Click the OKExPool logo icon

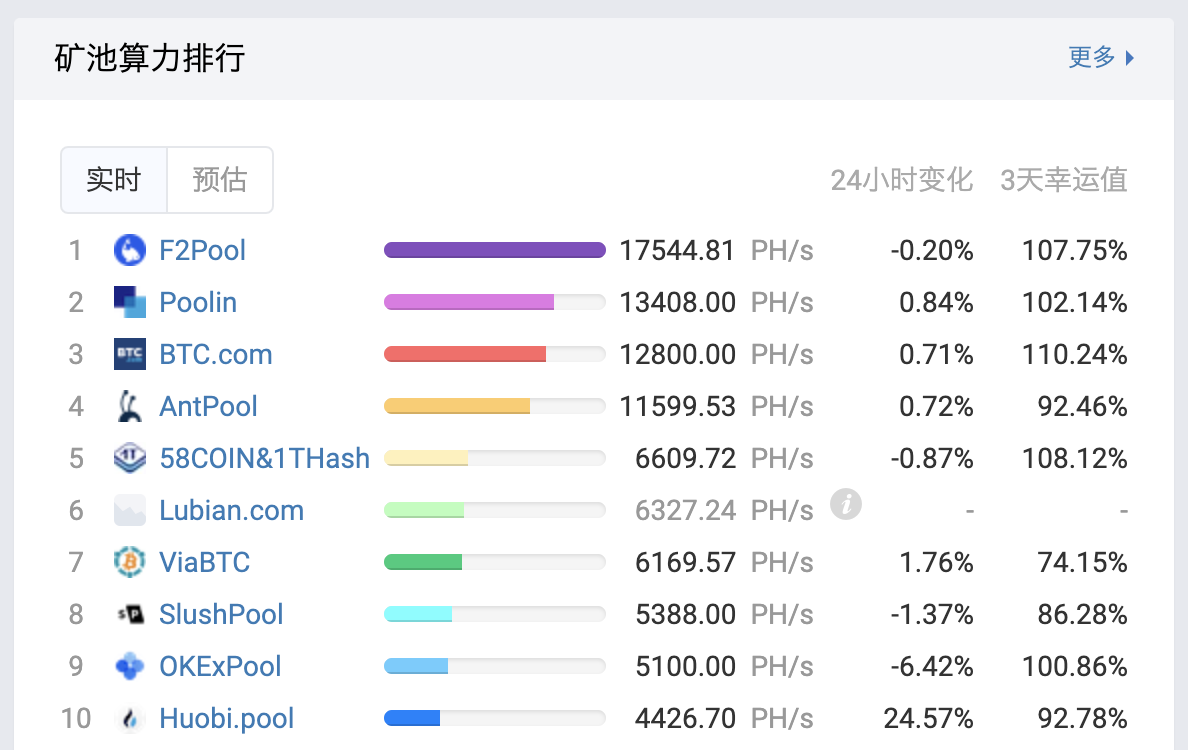point(130,666)
